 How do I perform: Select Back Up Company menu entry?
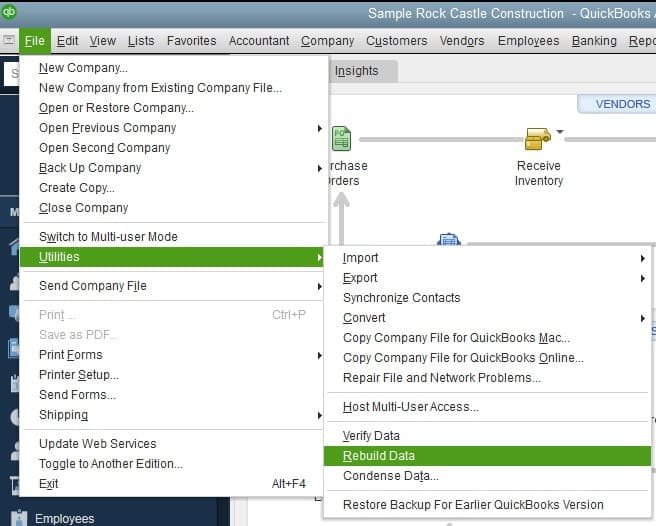[x=90, y=168]
